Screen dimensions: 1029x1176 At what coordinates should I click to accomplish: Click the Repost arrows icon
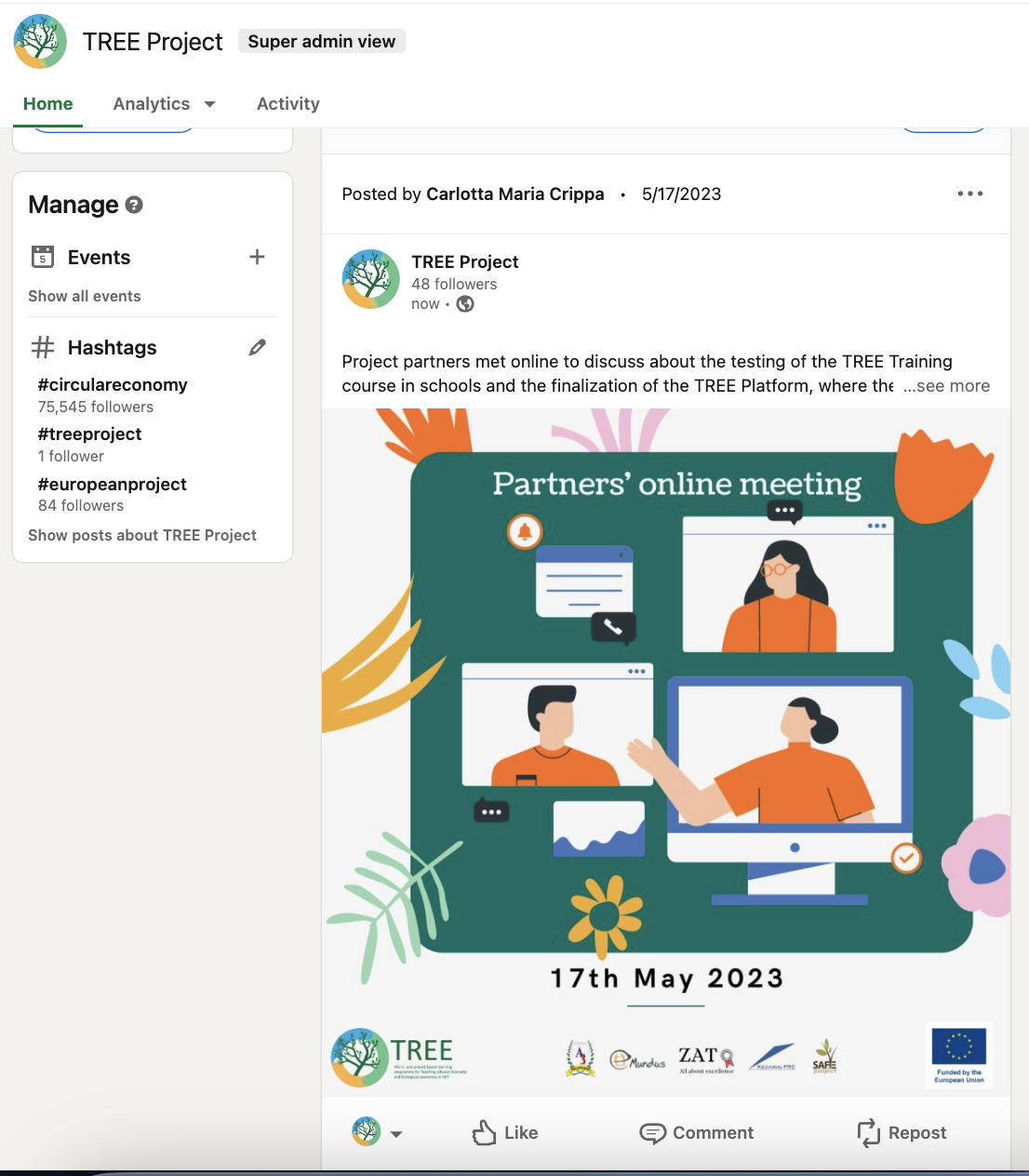coord(868,1132)
